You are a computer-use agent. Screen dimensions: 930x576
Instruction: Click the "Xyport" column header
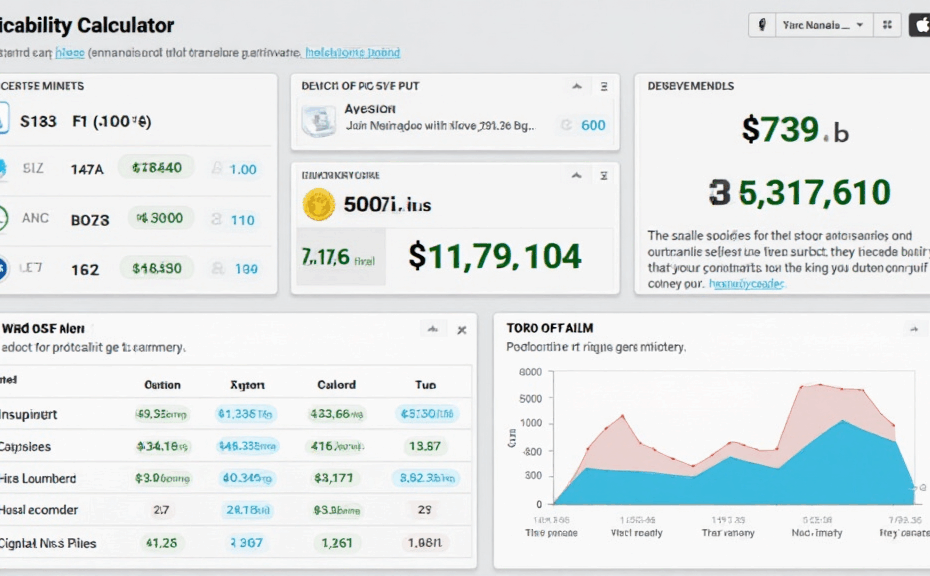click(x=246, y=384)
